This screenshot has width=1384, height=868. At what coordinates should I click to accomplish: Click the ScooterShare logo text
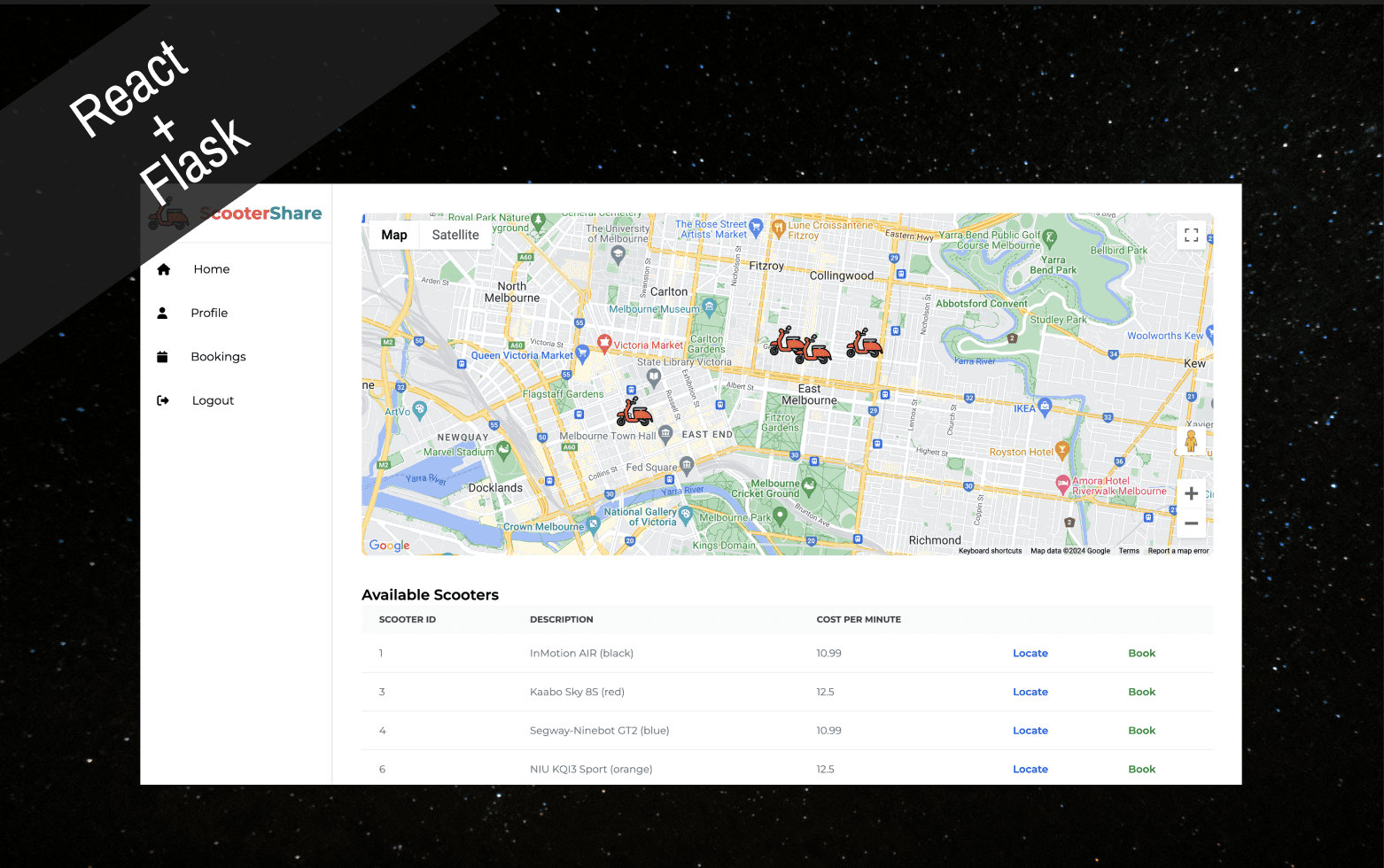260,213
